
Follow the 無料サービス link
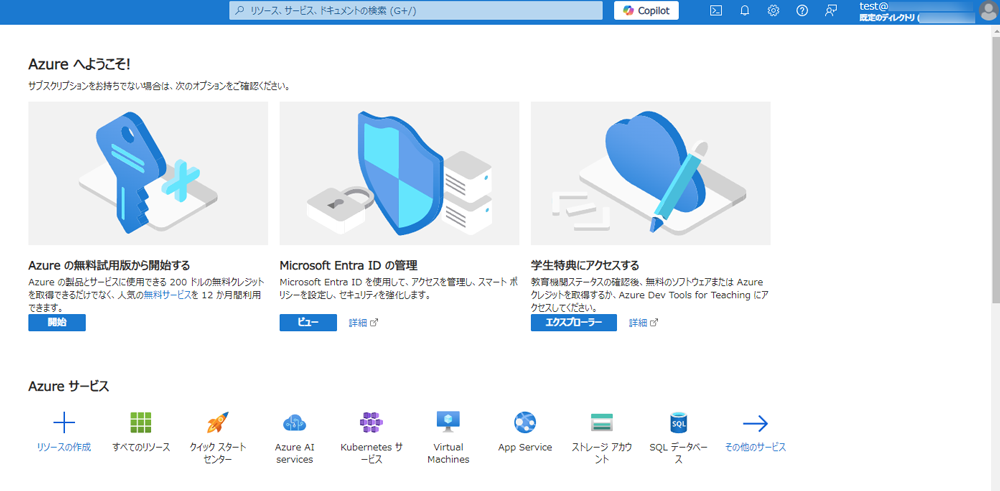pos(167,295)
